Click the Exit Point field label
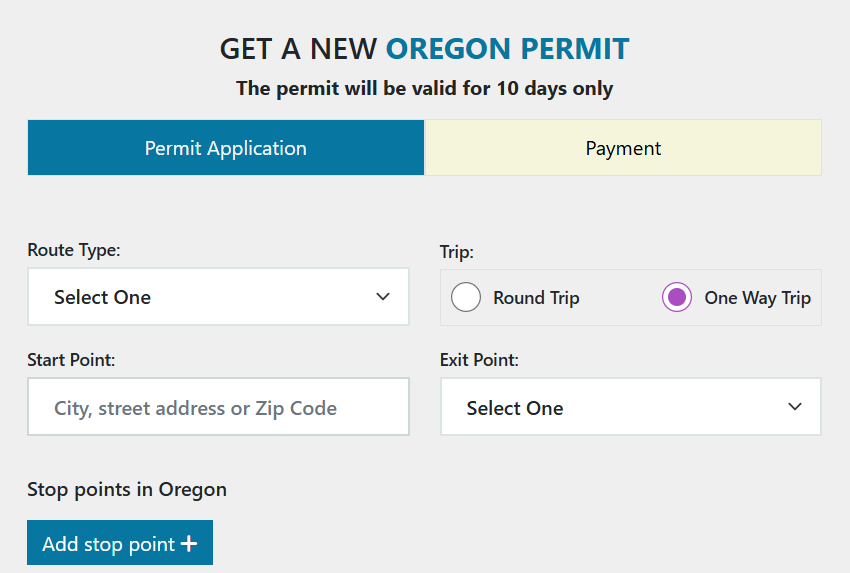The width and height of the screenshot is (850, 573). 479,359
